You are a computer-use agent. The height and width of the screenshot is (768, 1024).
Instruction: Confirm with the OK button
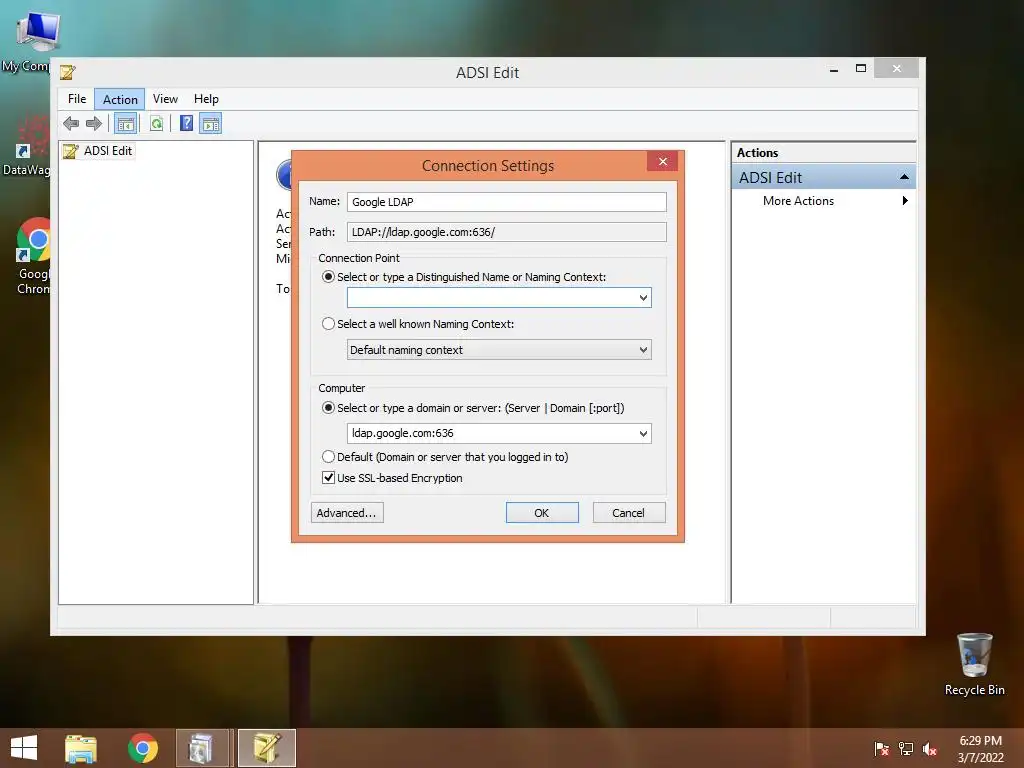pos(542,513)
